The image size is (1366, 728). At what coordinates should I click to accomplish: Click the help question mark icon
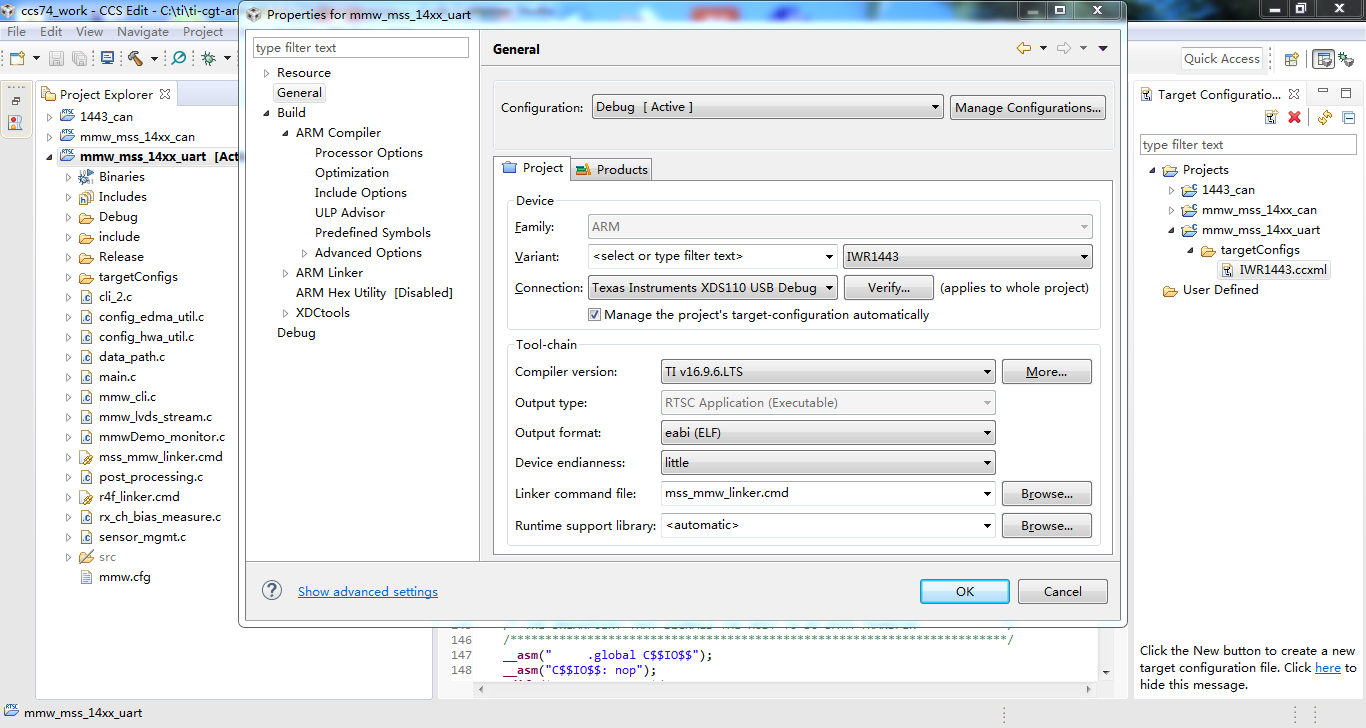point(272,590)
